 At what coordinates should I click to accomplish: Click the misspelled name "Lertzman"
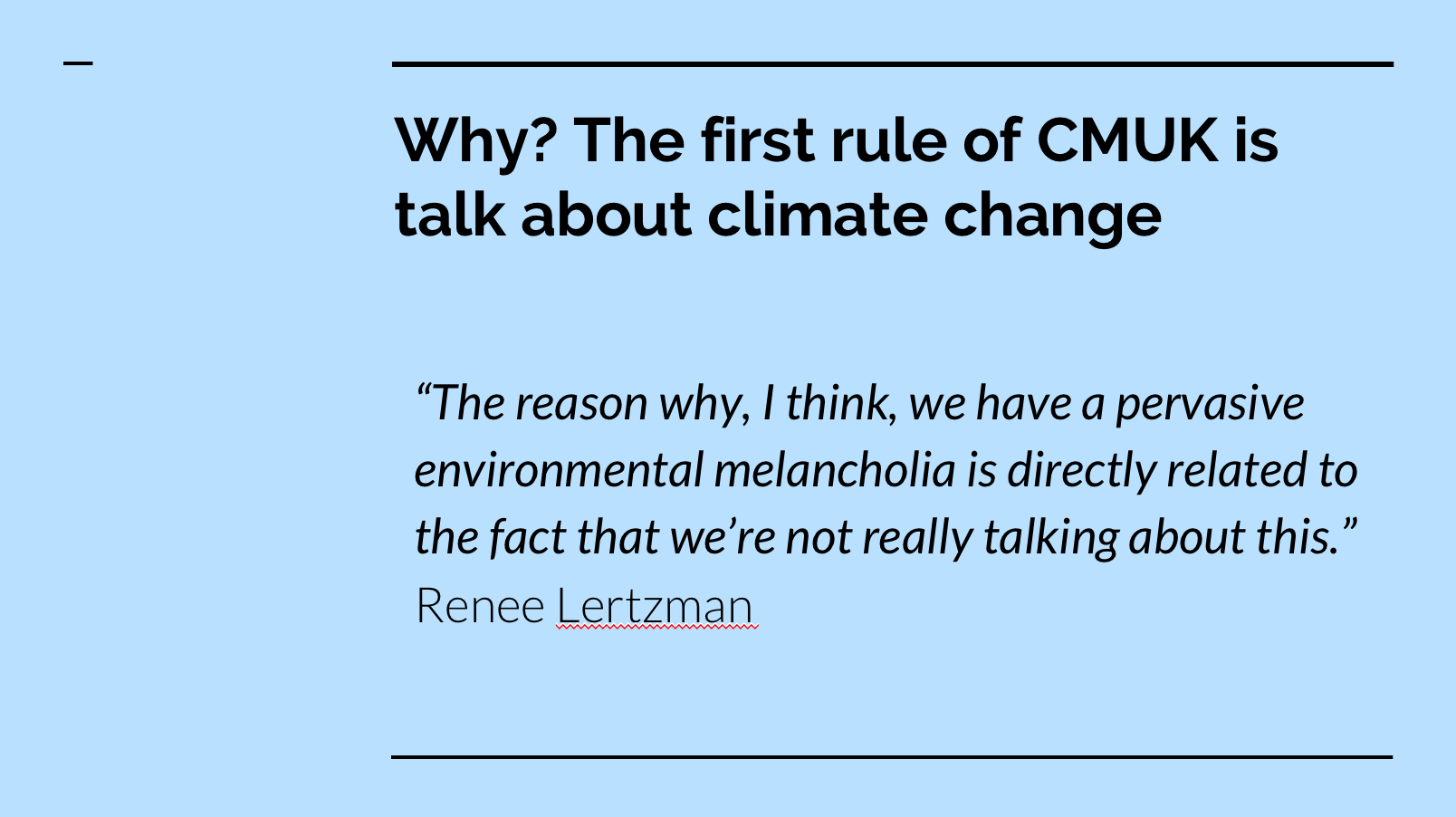[x=655, y=606]
